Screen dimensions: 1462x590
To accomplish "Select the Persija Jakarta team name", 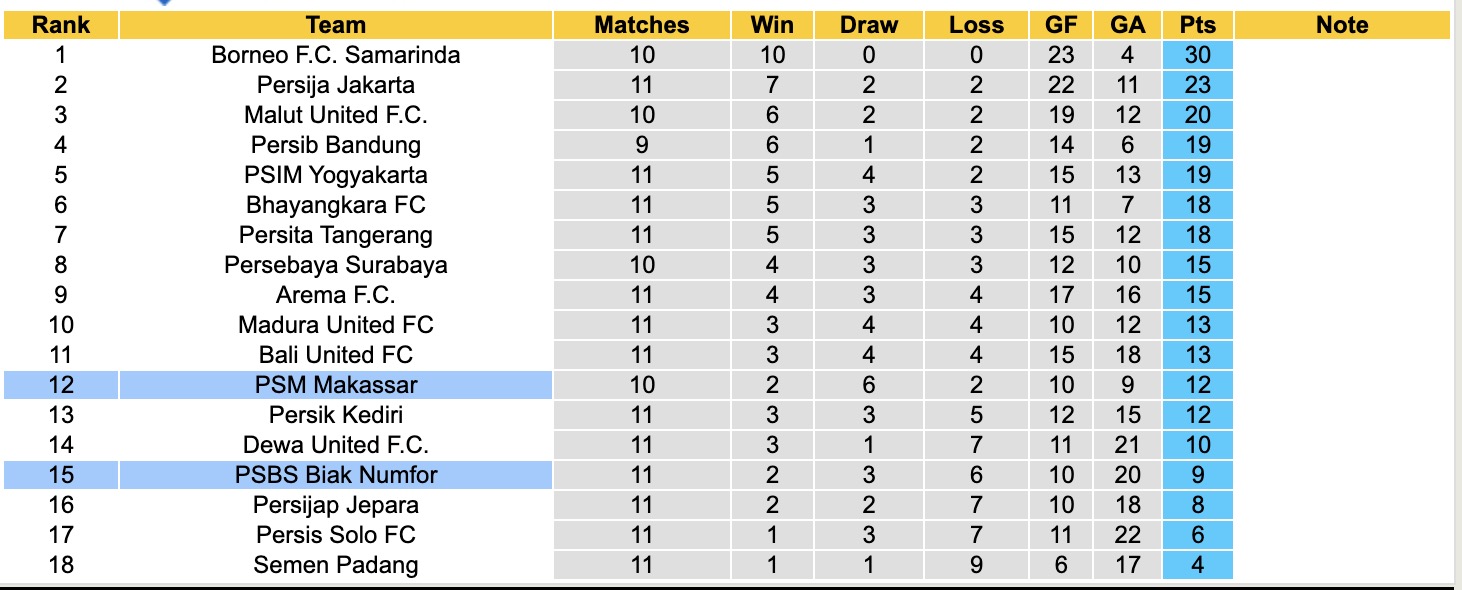I will point(336,85).
